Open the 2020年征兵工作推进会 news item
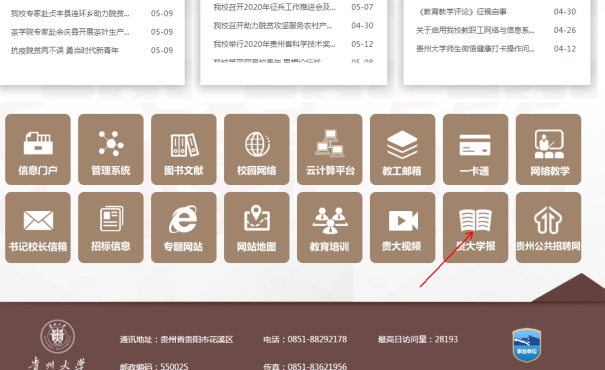 [274, 7]
